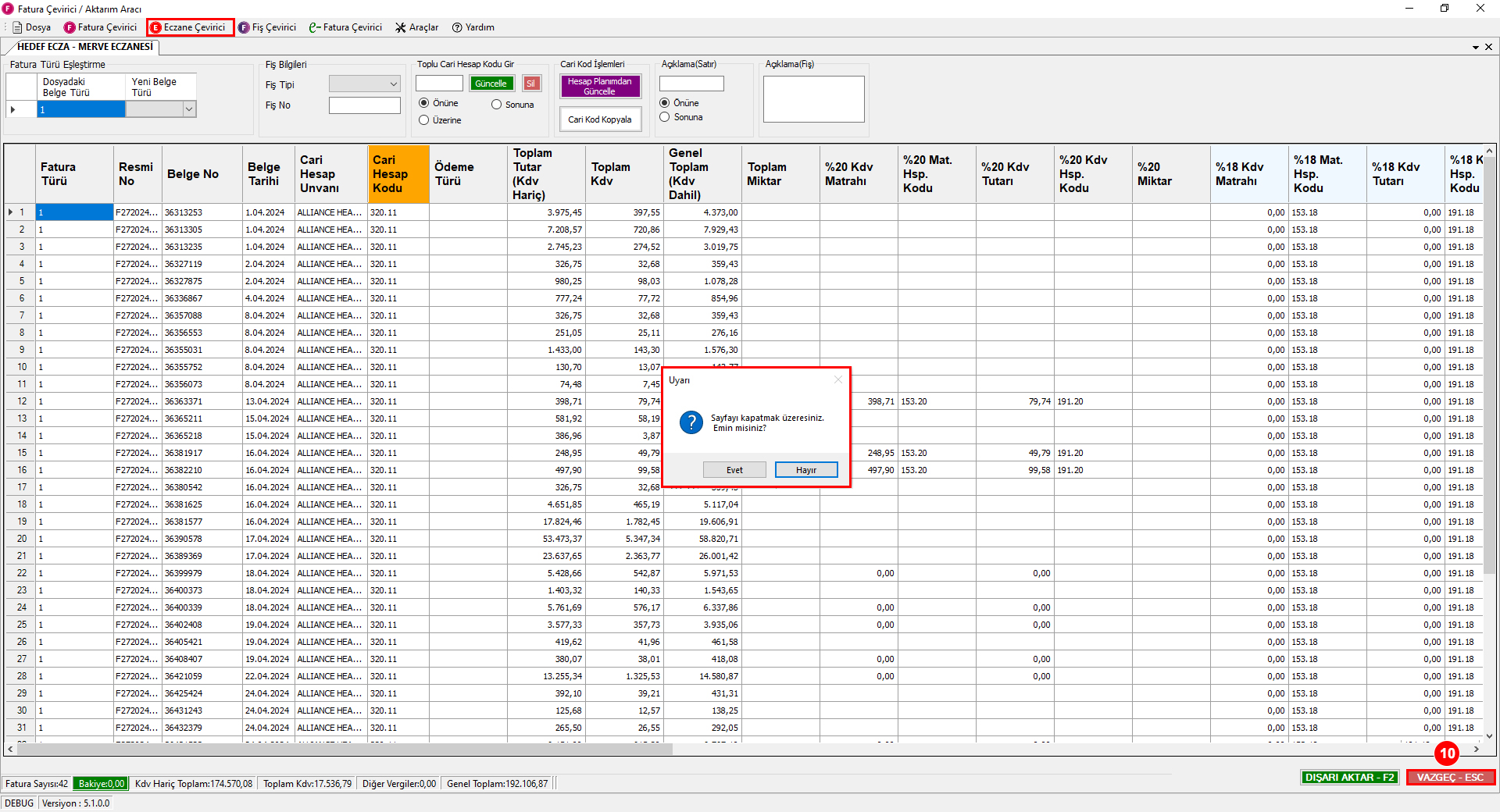
Task: Confirm with Evet button
Action: click(734, 470)
